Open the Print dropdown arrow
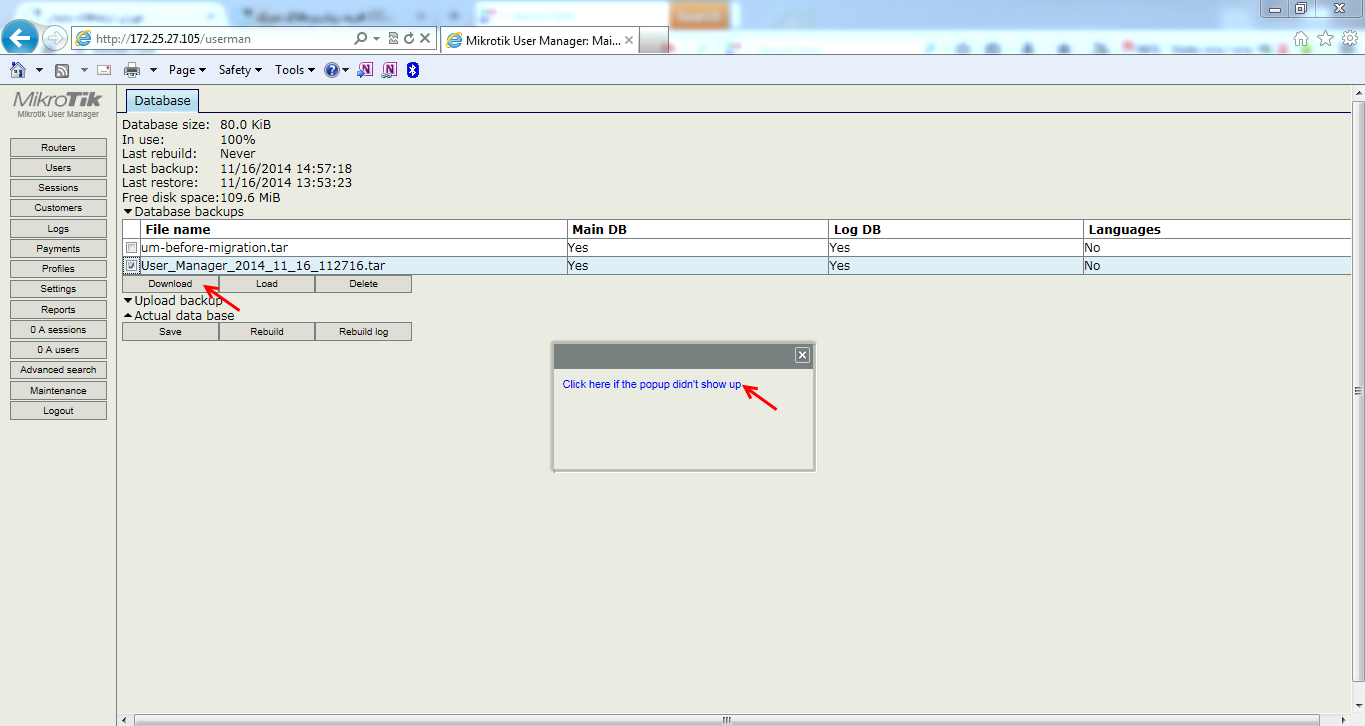Image resolution: width=1365 pixels, height=726 pixels. [x=154, y=70]
